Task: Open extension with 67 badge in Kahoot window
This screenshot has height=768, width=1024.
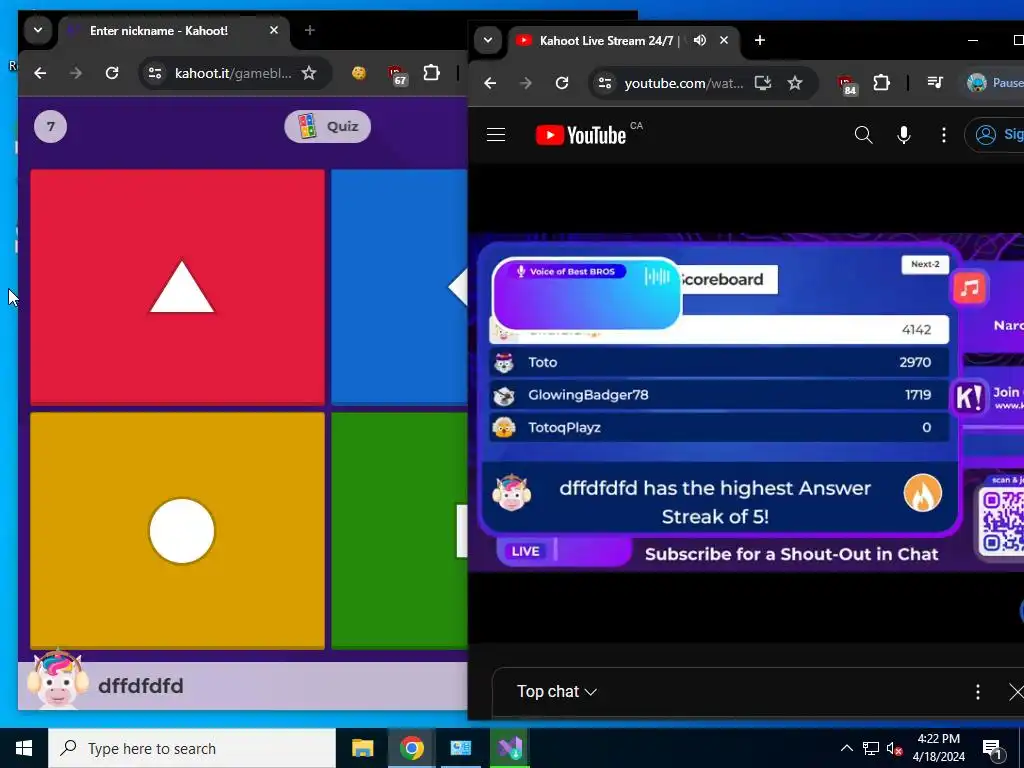Action: [397, 75]
